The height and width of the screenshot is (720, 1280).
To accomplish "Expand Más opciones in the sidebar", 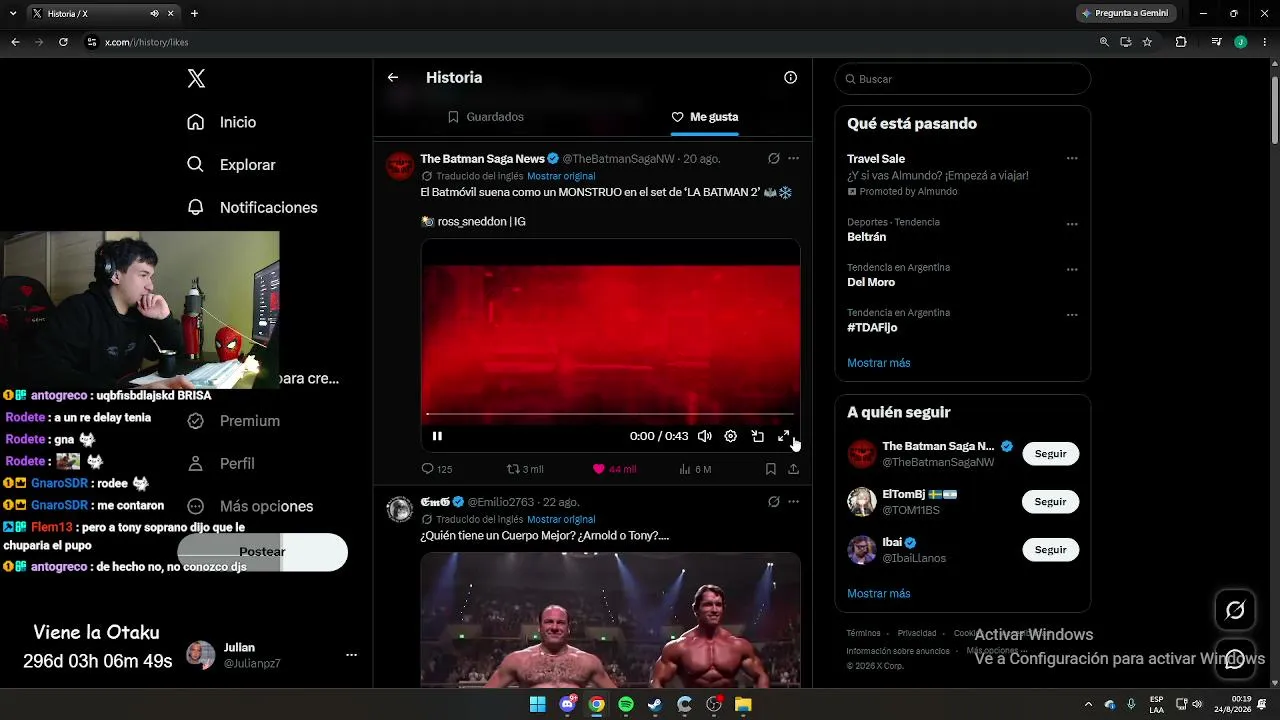I will pyautogui.click(x=250, y=506).
